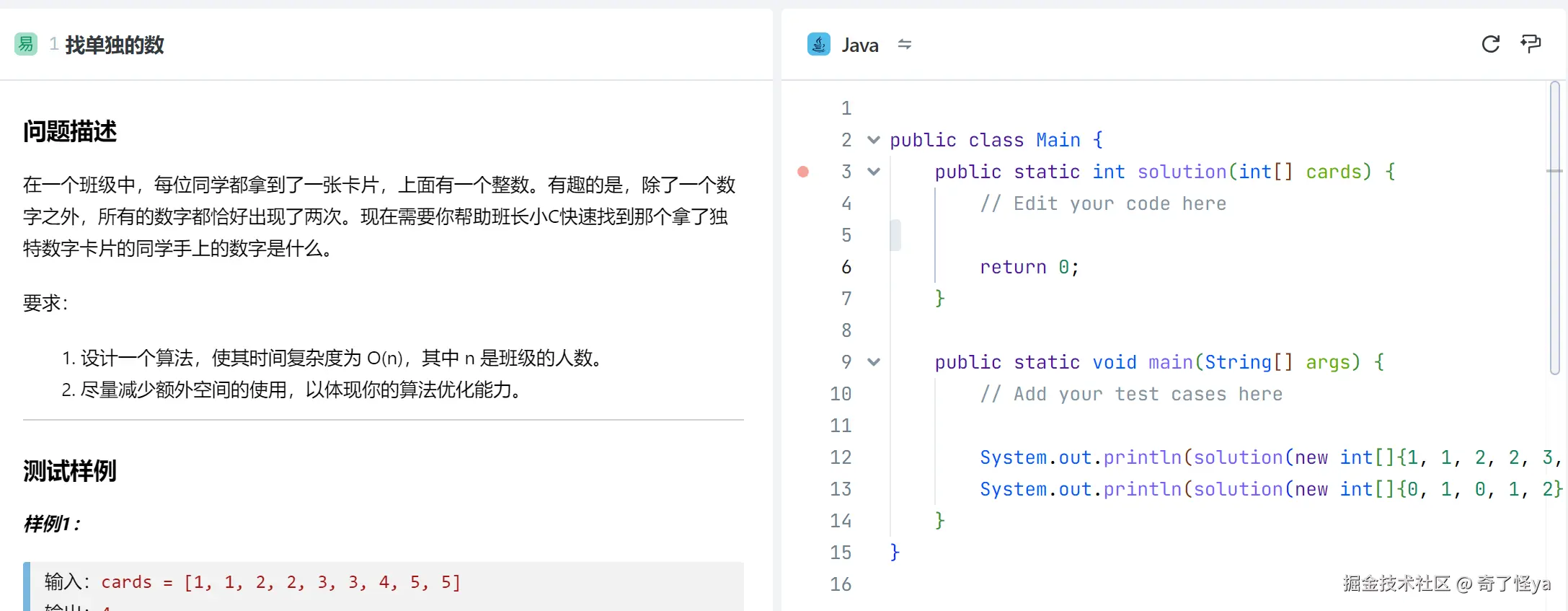Collapse the Main class fold arrow
The height and width of the screenshot is (611, 1568).
pyautogui.click(x=874, y=140)
